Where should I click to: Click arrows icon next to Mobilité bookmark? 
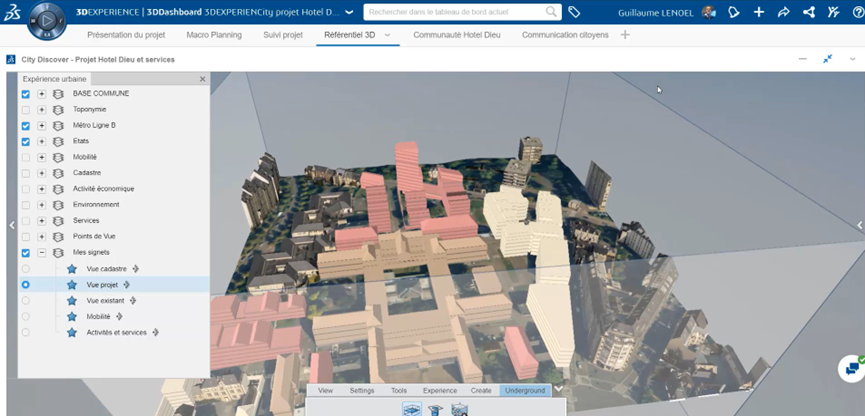pos(119,317)
